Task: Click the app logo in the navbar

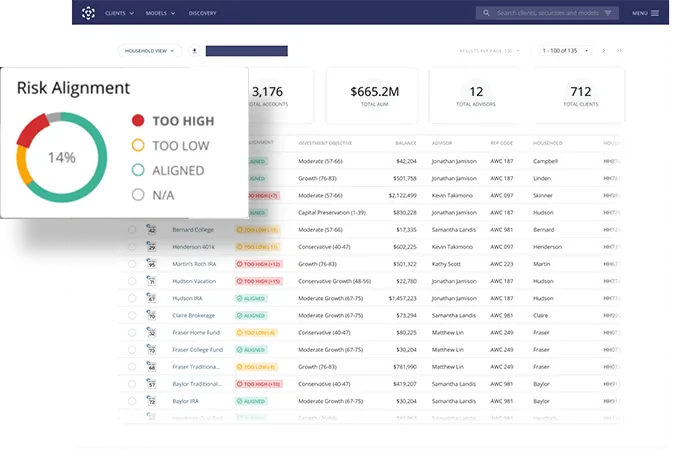Action: point(88,13)
